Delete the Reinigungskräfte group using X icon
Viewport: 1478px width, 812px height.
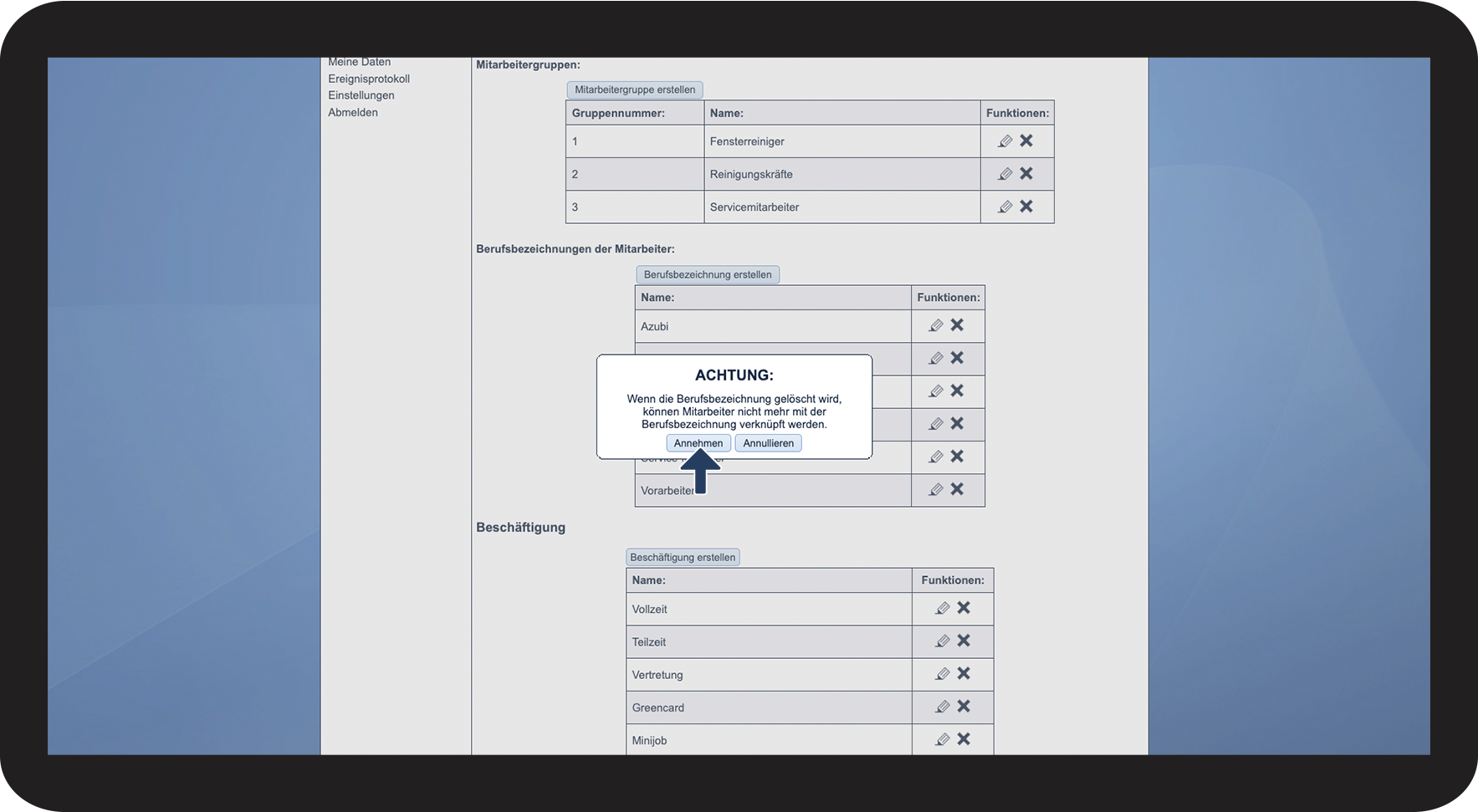1026,173
